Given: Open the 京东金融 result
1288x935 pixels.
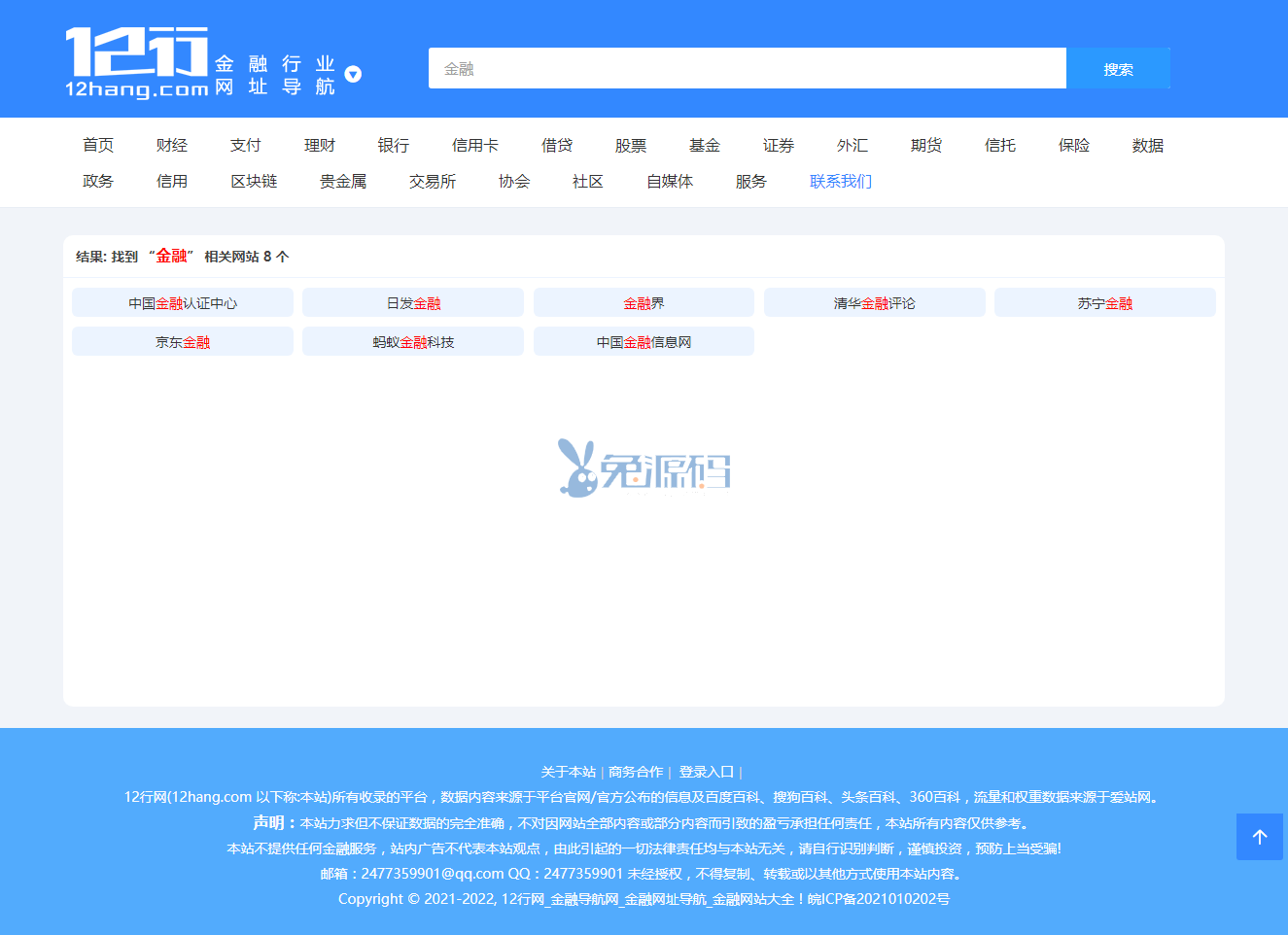Looking at the screenshot, I should (x=183, y=341).
